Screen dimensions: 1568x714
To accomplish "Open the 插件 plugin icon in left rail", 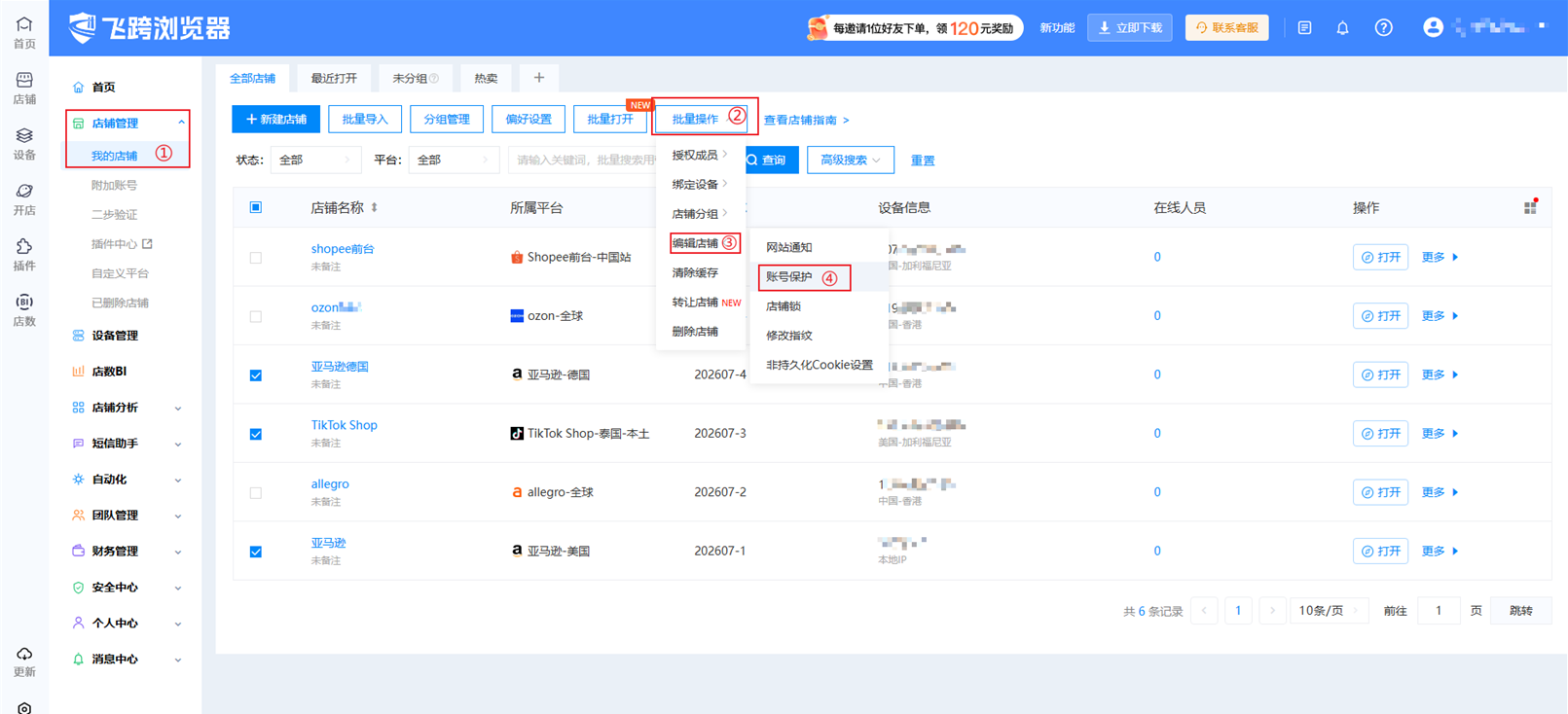I will (24, 246).
